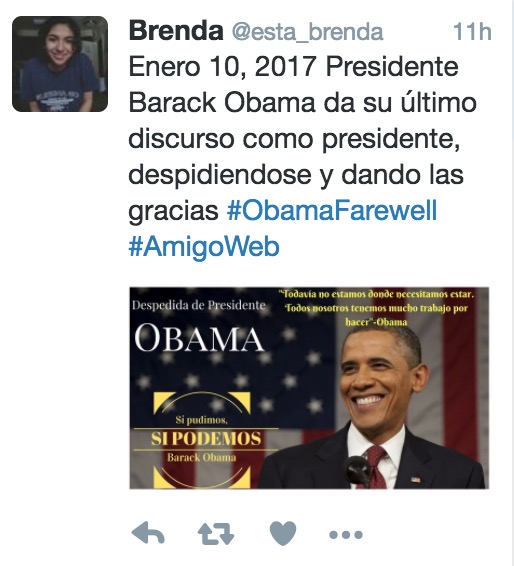The width and height of the screenshot is (514, 566).
Task: Visit the @esta_brenda handle
Action: (x=307, y=32)
